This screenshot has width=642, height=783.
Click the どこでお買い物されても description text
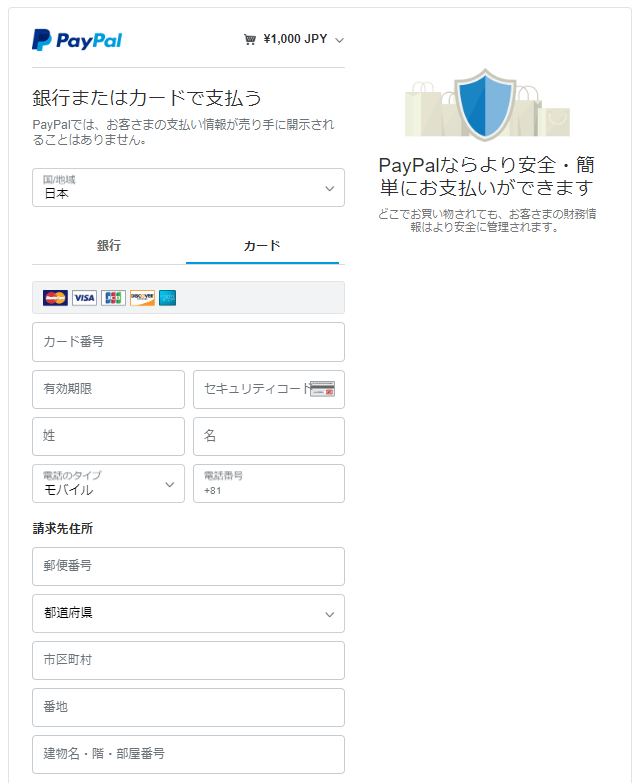487,221
